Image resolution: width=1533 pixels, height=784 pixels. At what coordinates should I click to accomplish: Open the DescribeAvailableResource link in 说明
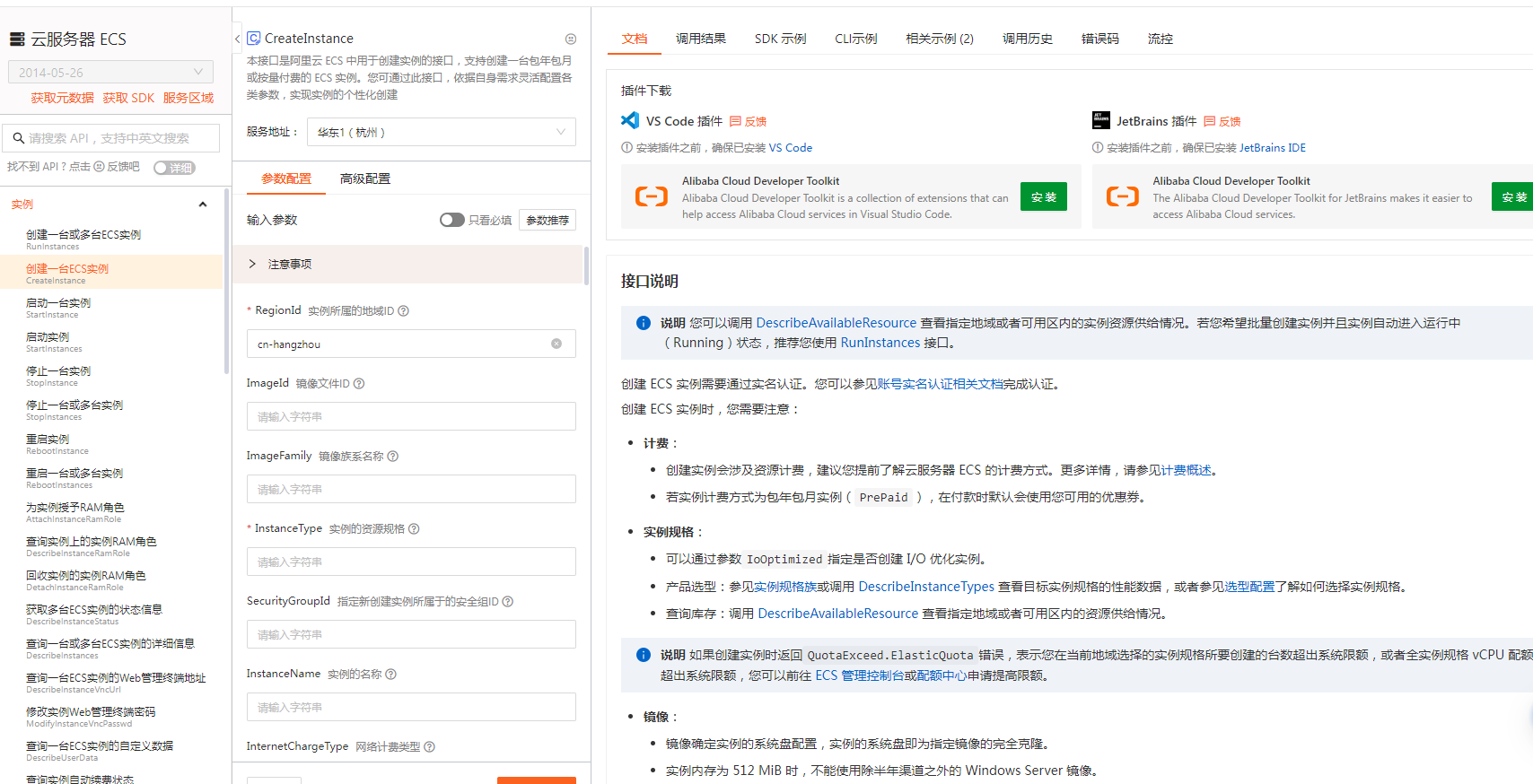tap(837, 323)
